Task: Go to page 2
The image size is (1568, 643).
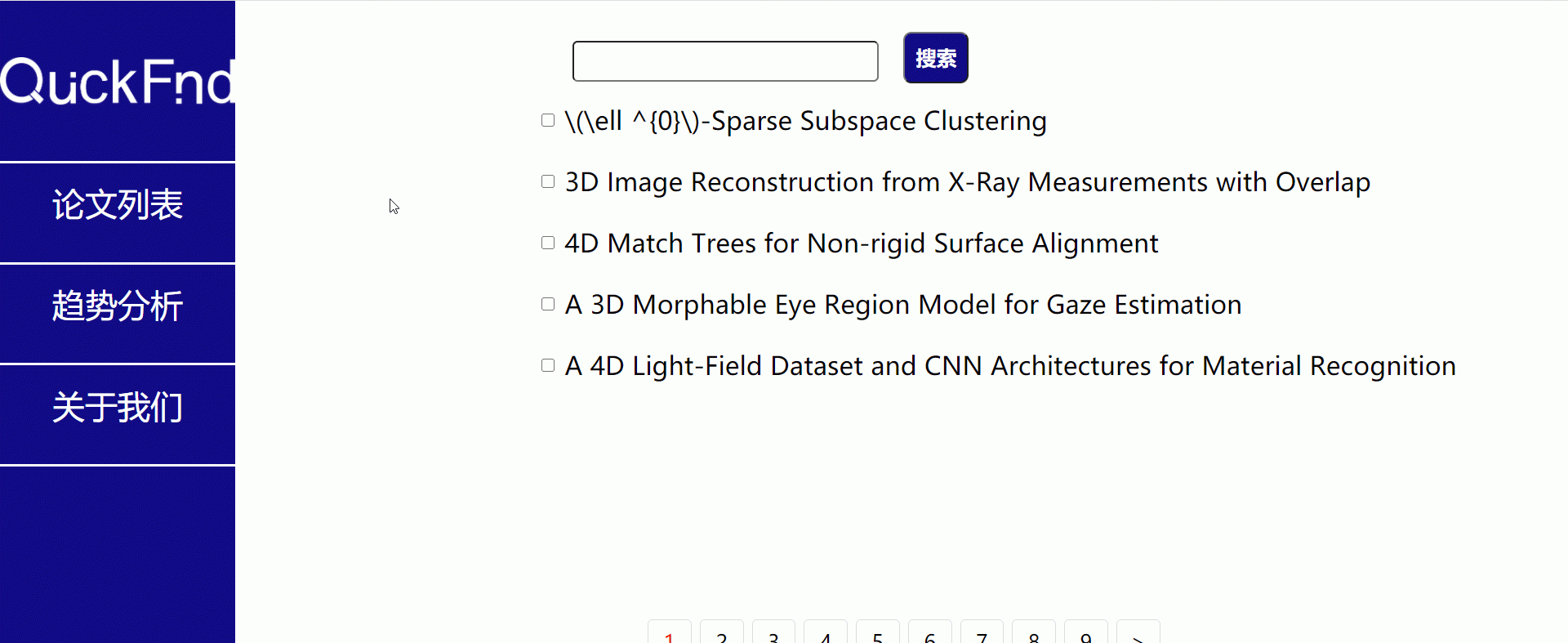Action: click(722, 632)
